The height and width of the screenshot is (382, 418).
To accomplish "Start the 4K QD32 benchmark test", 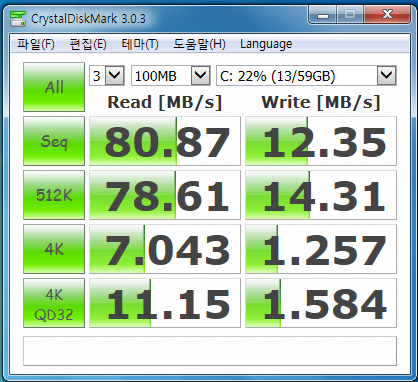I will point(54,303).
